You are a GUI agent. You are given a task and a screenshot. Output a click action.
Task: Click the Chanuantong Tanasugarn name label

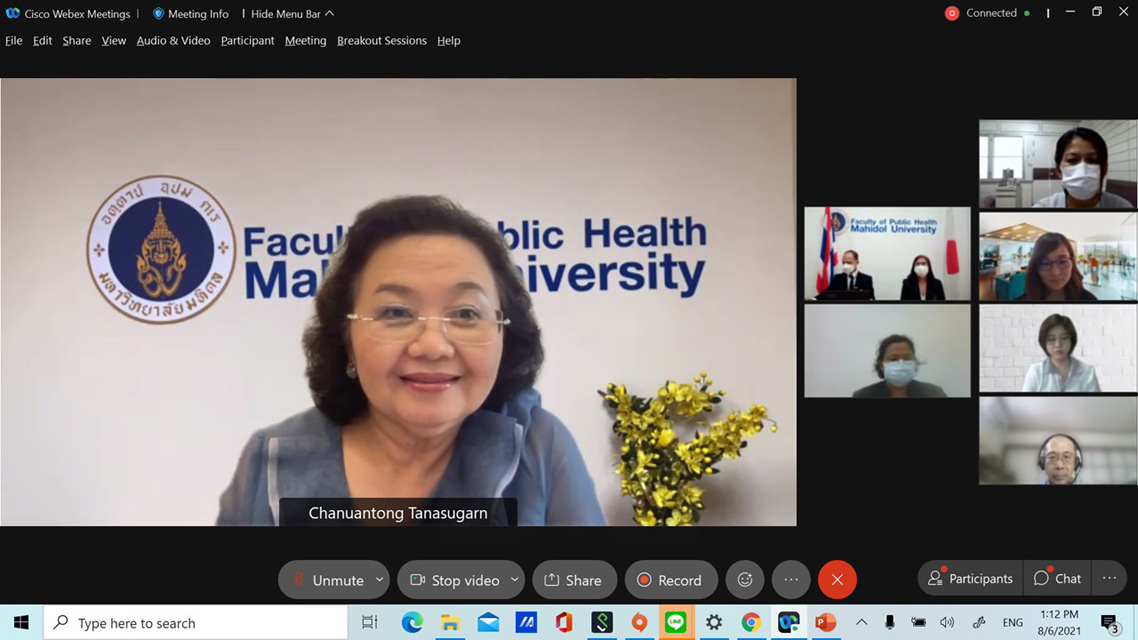coord(398,513)
